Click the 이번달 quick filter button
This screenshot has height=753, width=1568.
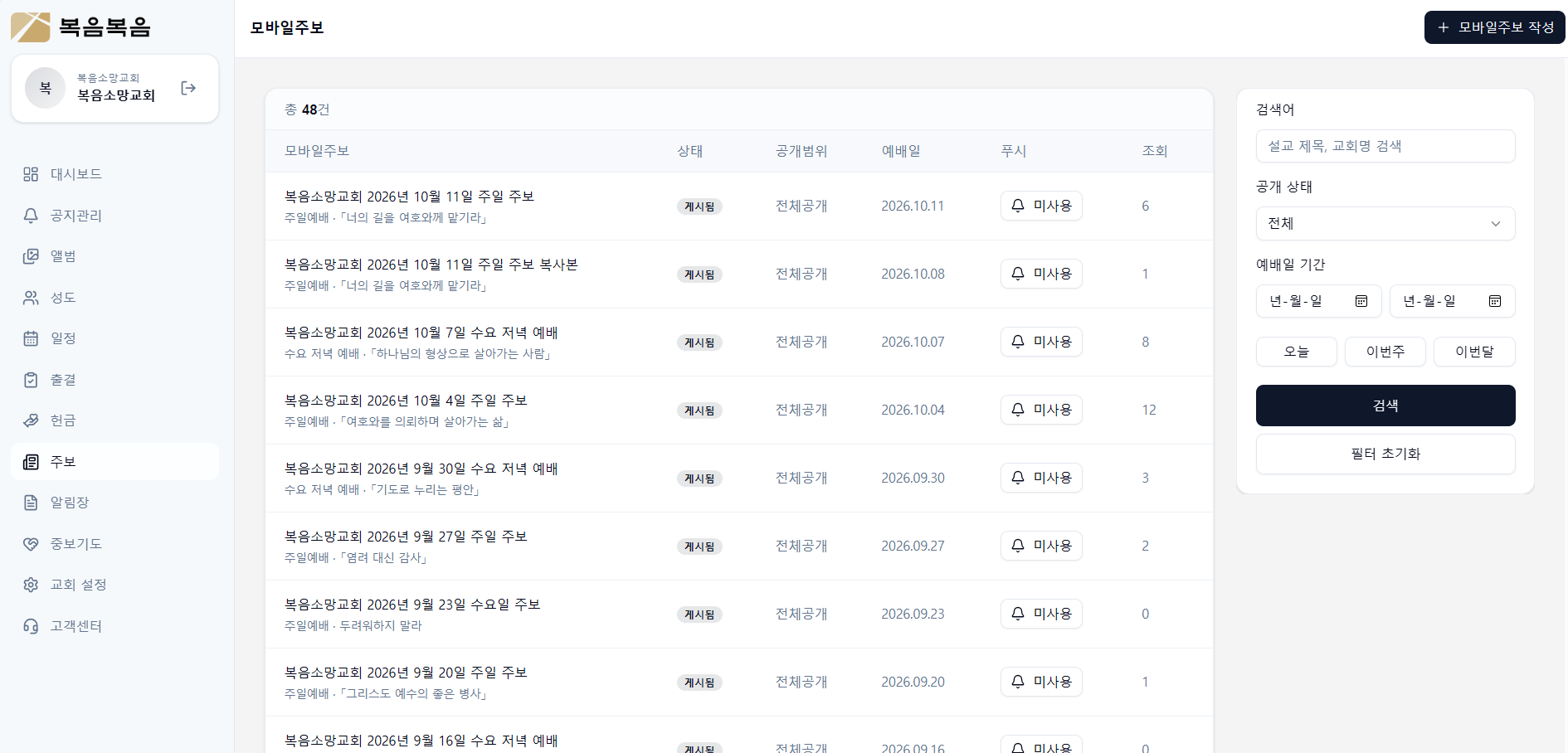point(1474,352)
